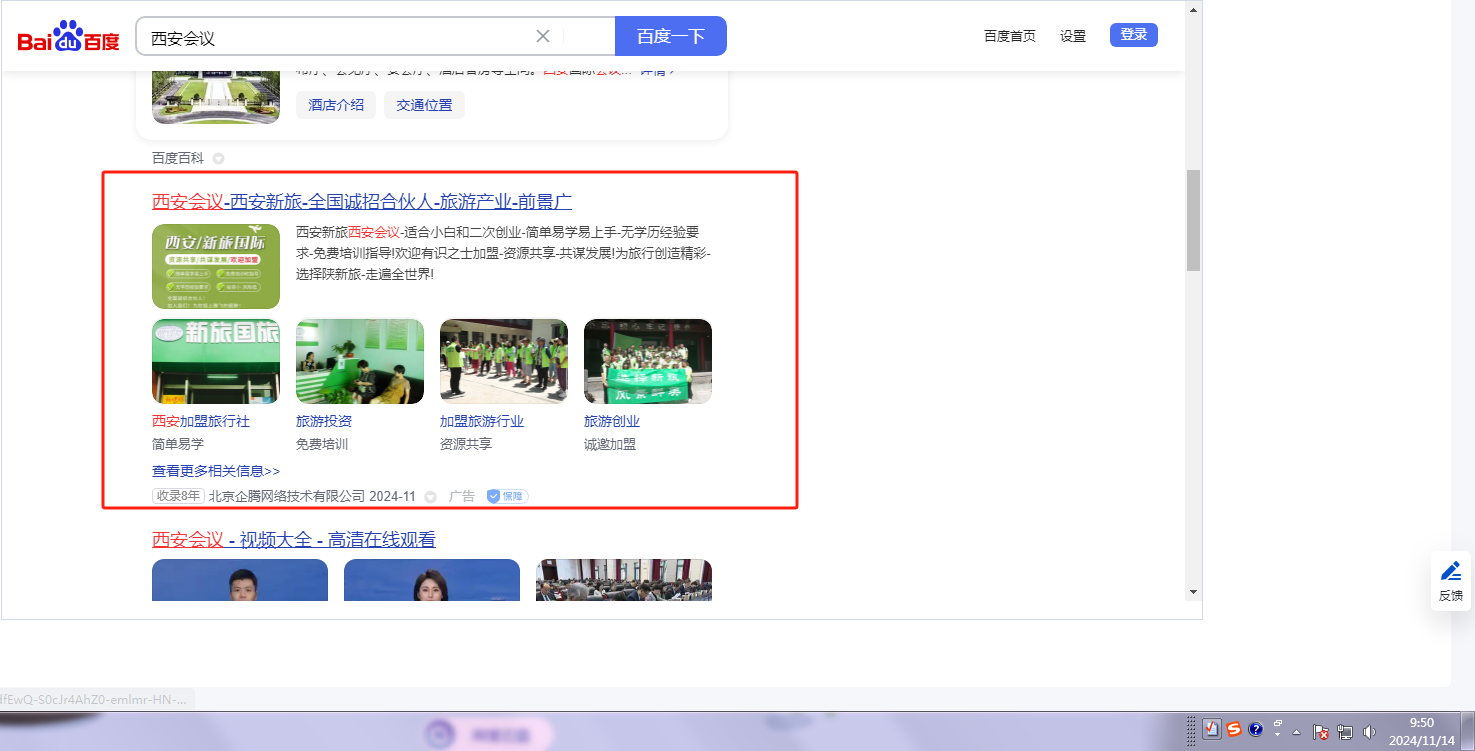The width and height of the screenshot is (1475, 751).
Task: Expand the arrow beside the 广告 label
Action: [431, 497]
